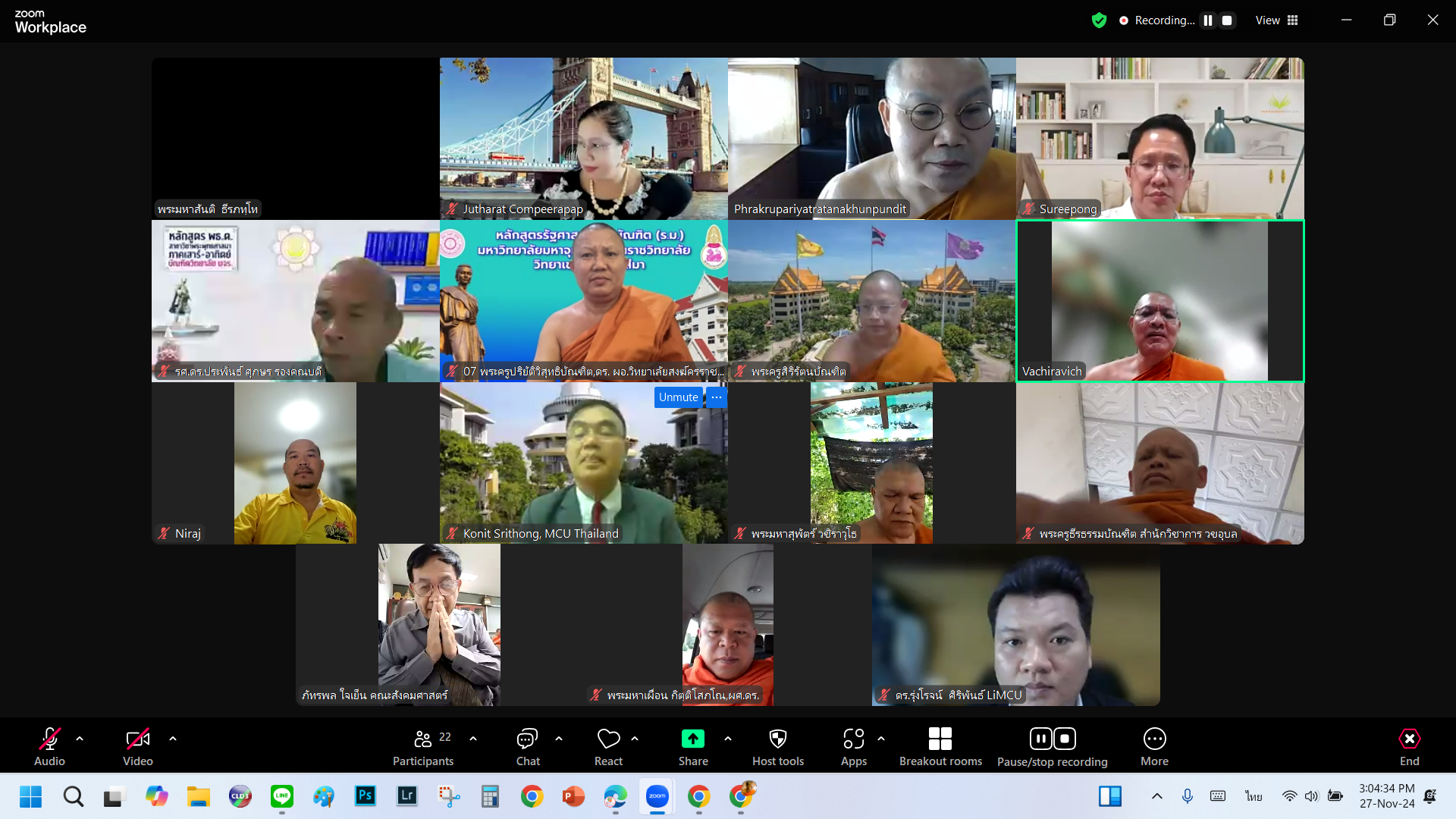Expand the Share options arrow

click(x=728, y=738)
